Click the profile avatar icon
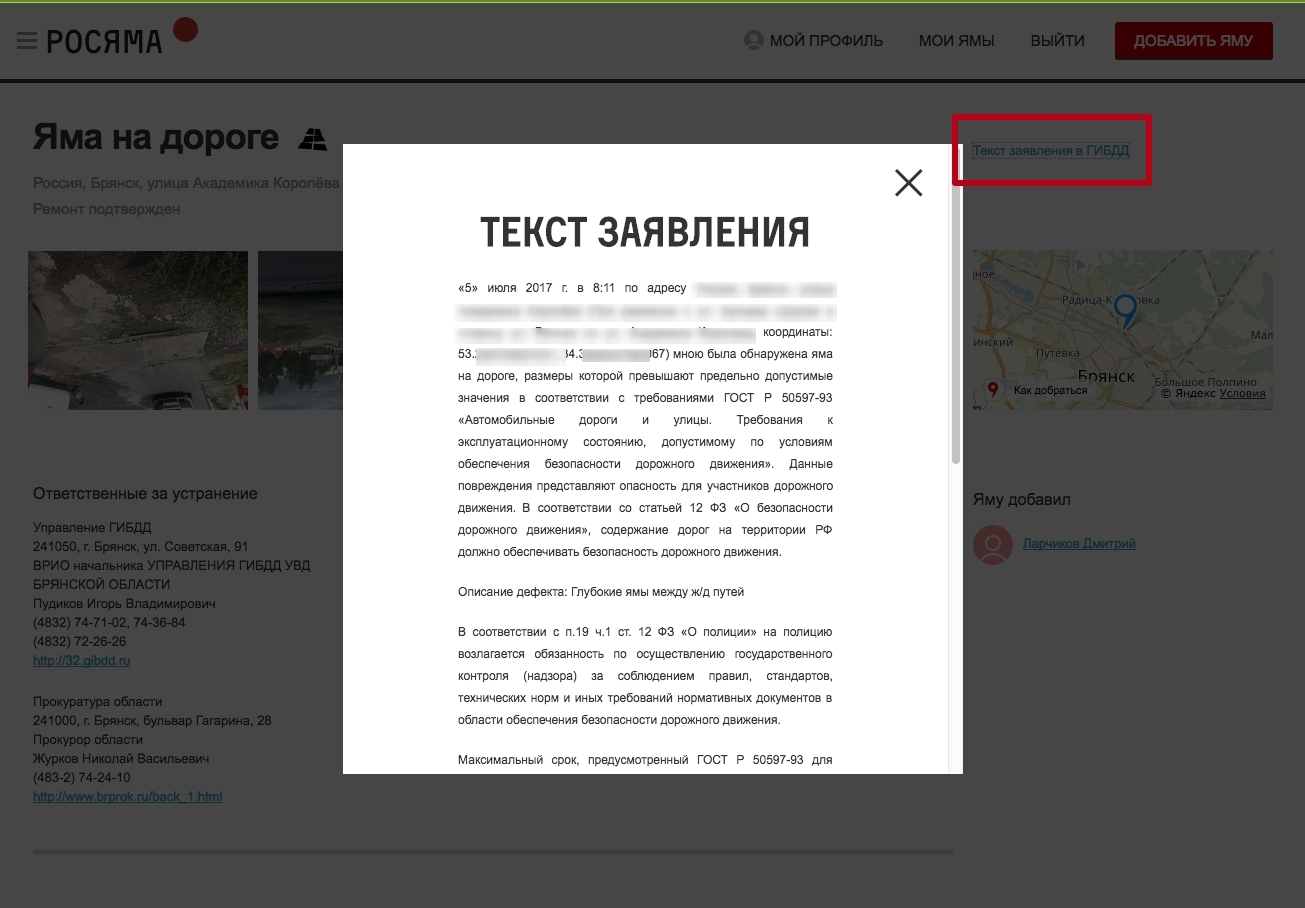Image resolution: width=1305 pixels, height=908 pixels. tap(754, 41)
